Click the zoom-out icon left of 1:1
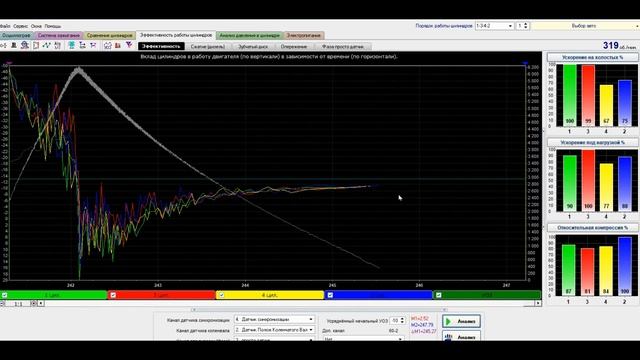Viewport: 640px width, 360px height. click(2, 304)
